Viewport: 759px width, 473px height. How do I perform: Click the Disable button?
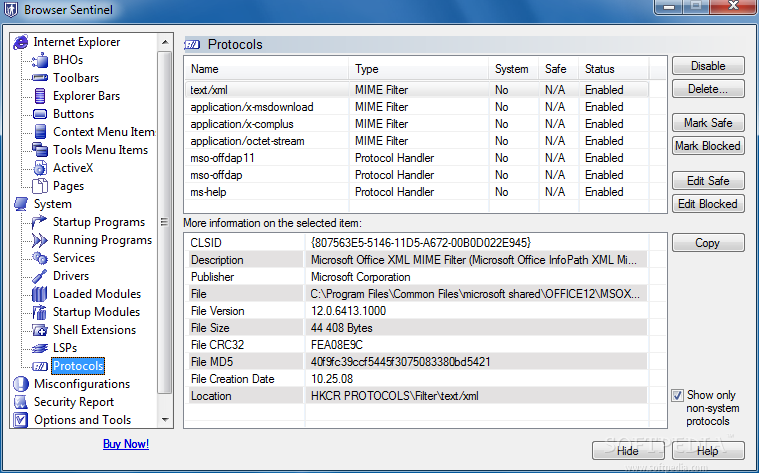(x=708, y=66)
